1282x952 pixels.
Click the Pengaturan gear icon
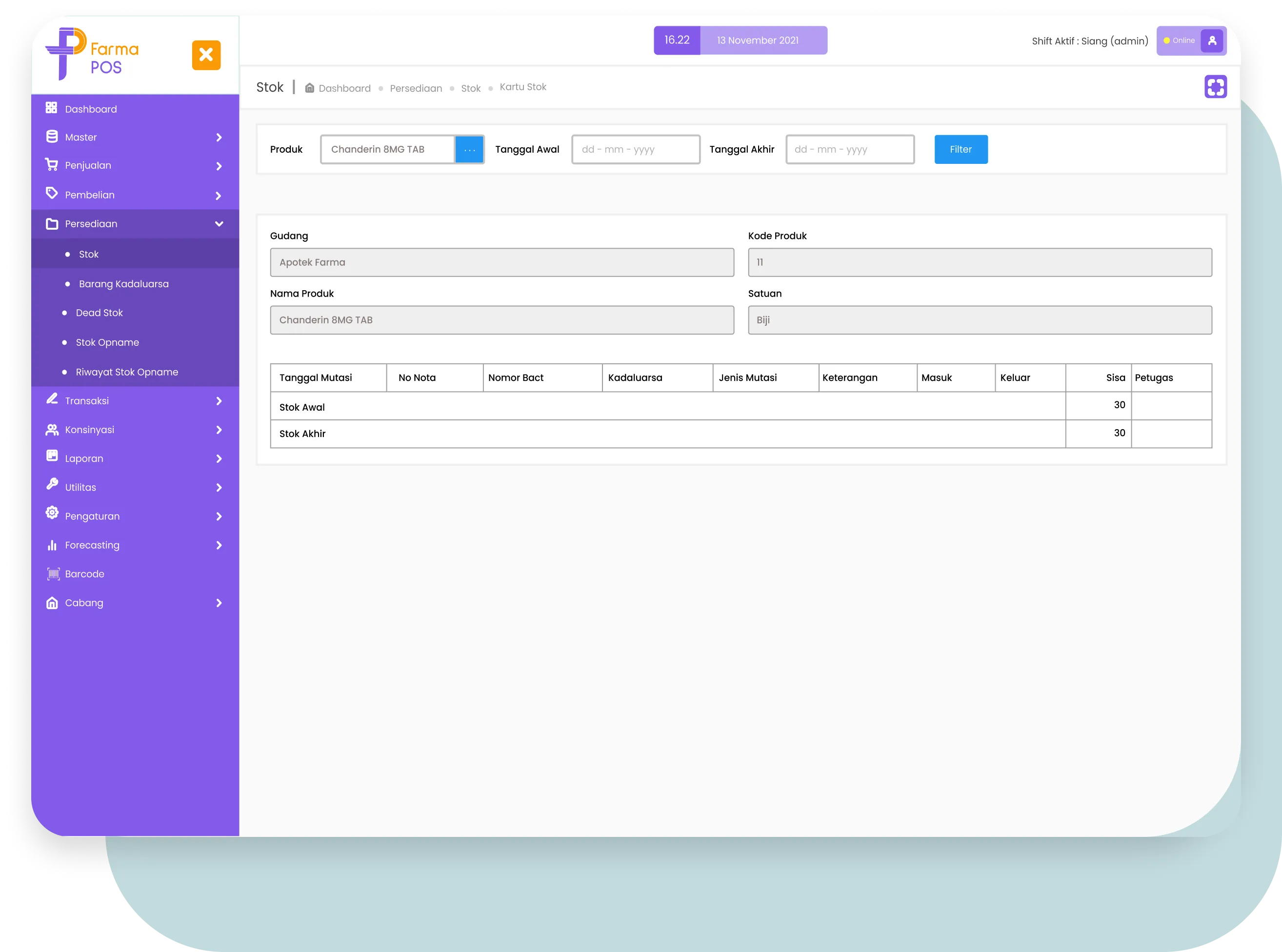point(52,513)
